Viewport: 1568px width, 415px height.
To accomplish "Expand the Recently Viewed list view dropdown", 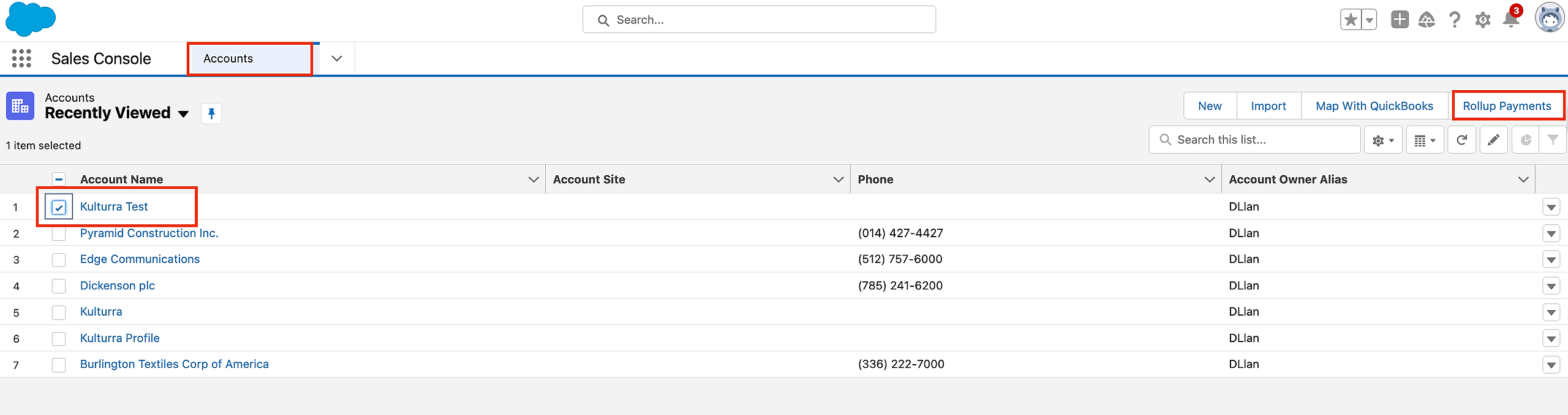I will 183,114.
